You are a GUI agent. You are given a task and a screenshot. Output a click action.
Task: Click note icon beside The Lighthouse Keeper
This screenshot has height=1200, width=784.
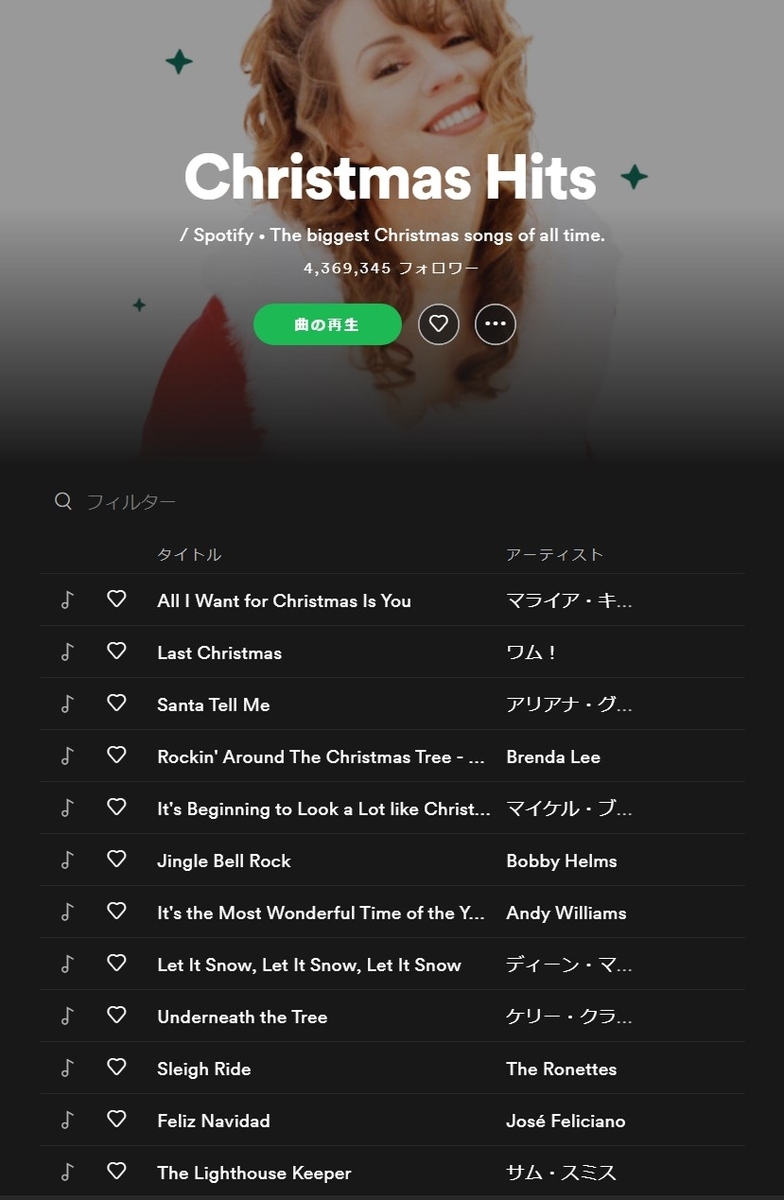pos(67,1171)
